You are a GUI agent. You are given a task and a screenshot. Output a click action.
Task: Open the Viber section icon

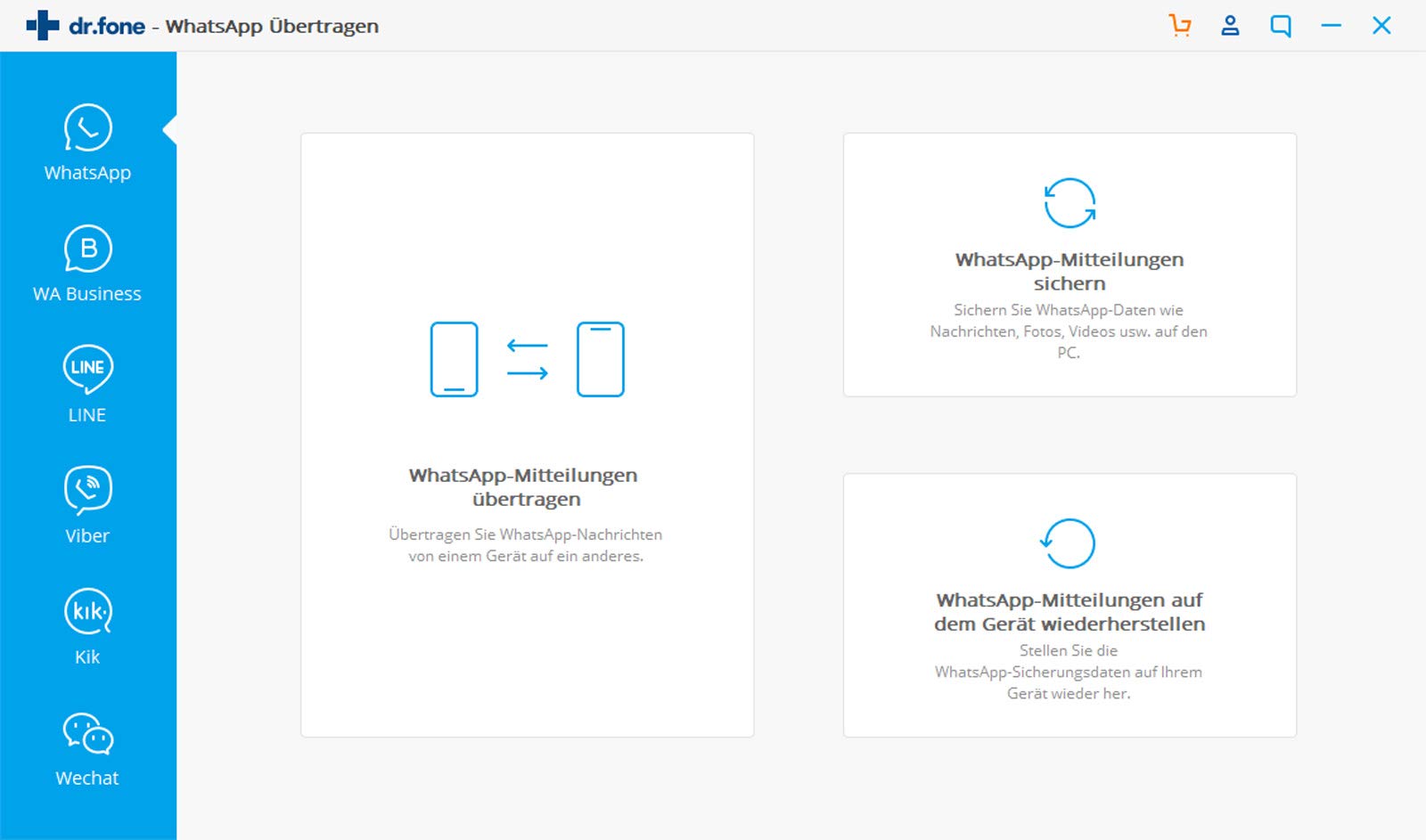coord(87,490)
